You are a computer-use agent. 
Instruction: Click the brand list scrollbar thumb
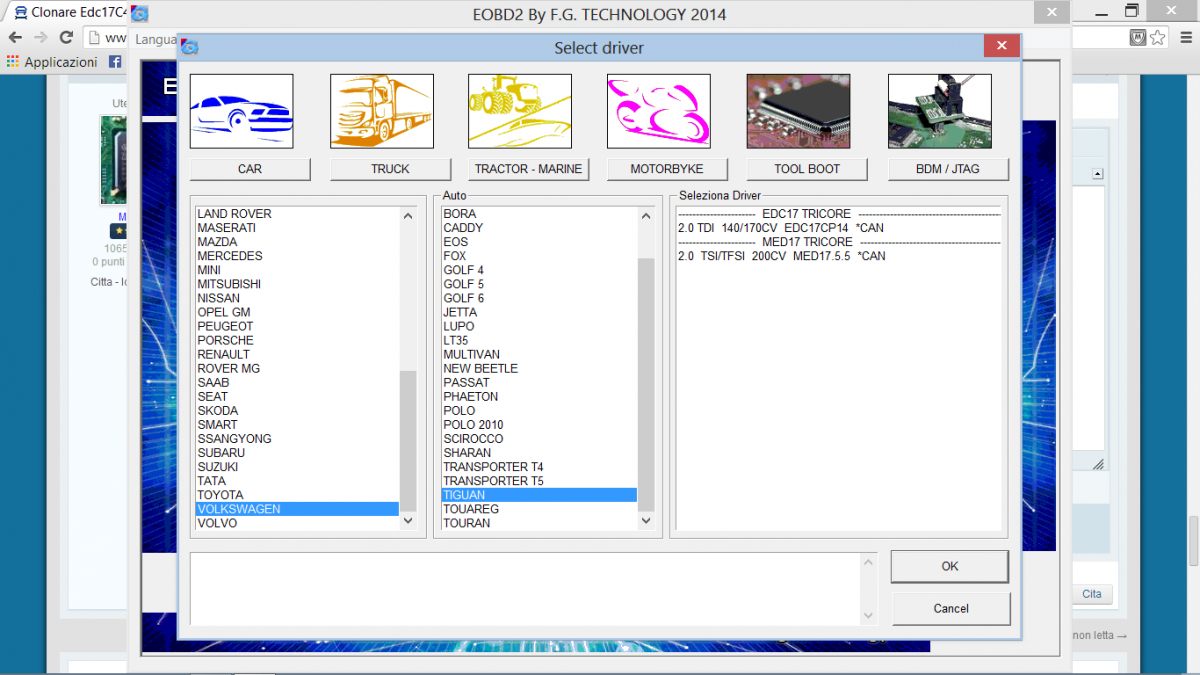click(x=407, y=441)
